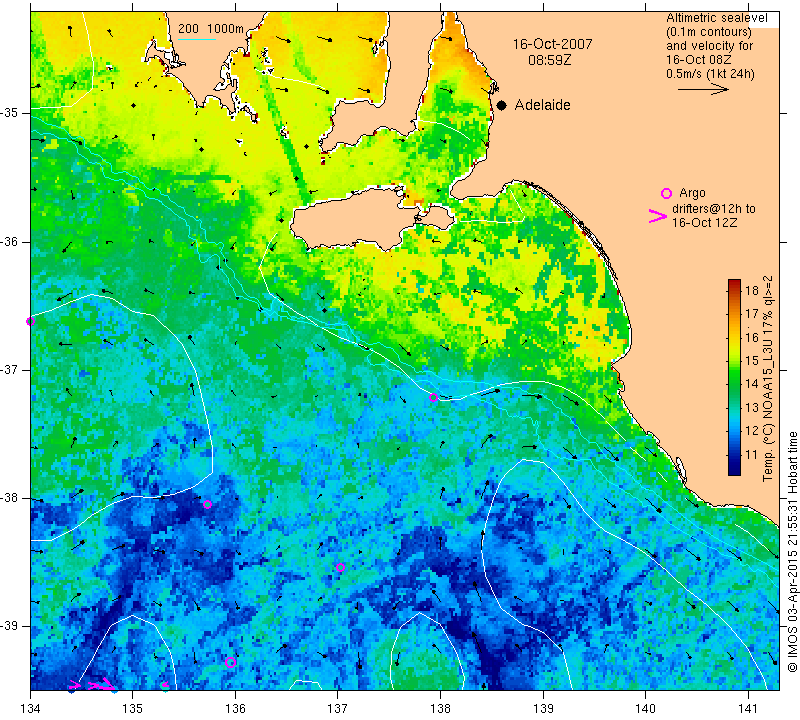The height and width of the screenshot is (720, 800).
Task: Click the 'drifters@12h to' legend text
Action: (x=714, y=209)
